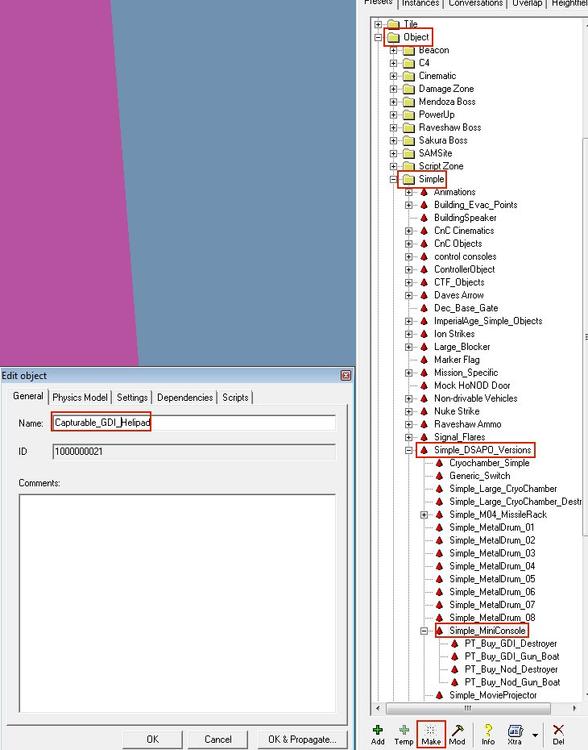
Task: Switch to the Scripts tab
Action: [x=235, y=397]
